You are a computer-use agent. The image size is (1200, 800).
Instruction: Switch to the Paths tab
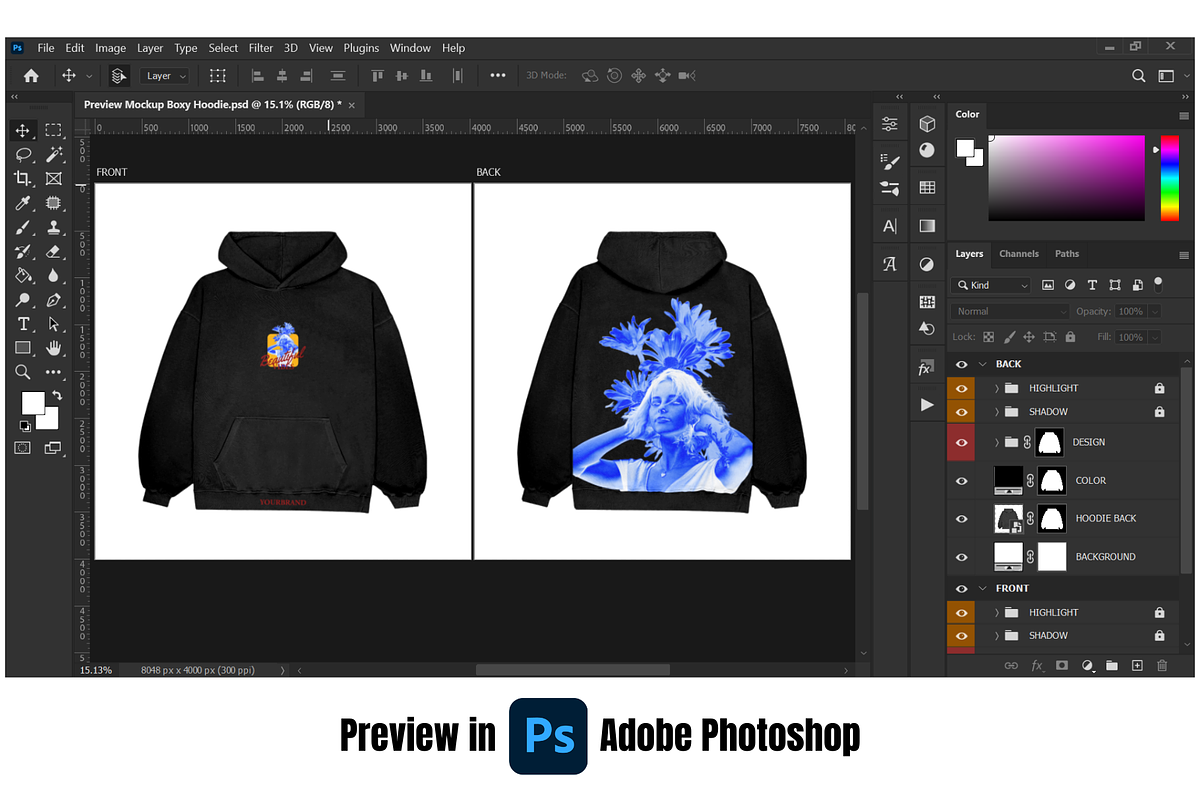click(1067, 254)
